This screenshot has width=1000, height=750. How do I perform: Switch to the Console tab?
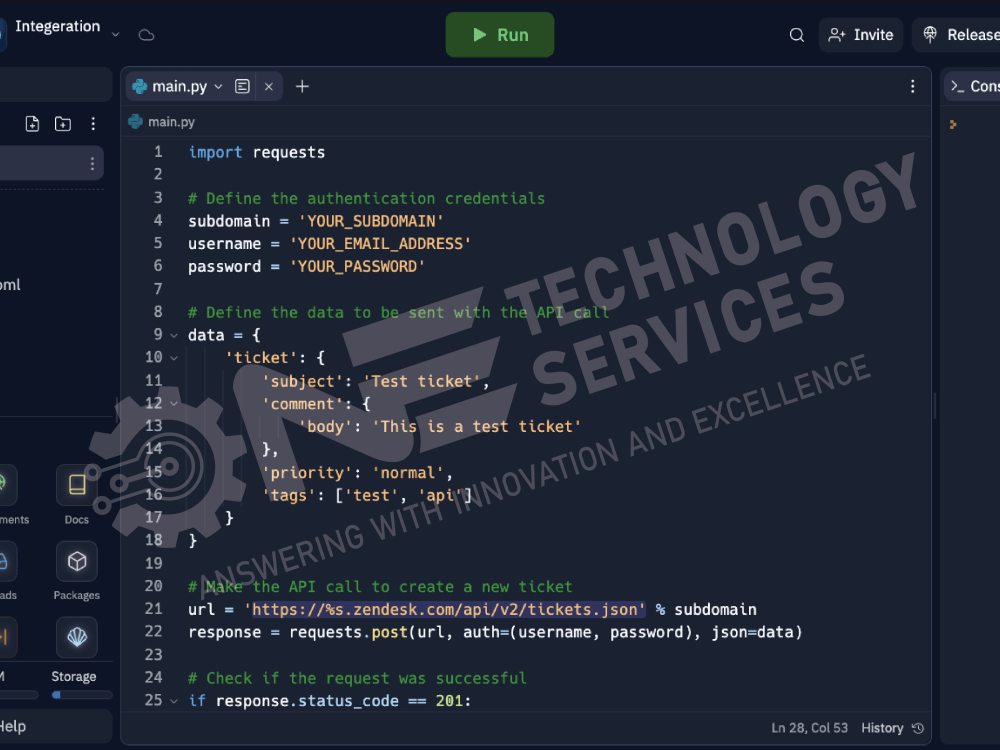pos(973,87)
